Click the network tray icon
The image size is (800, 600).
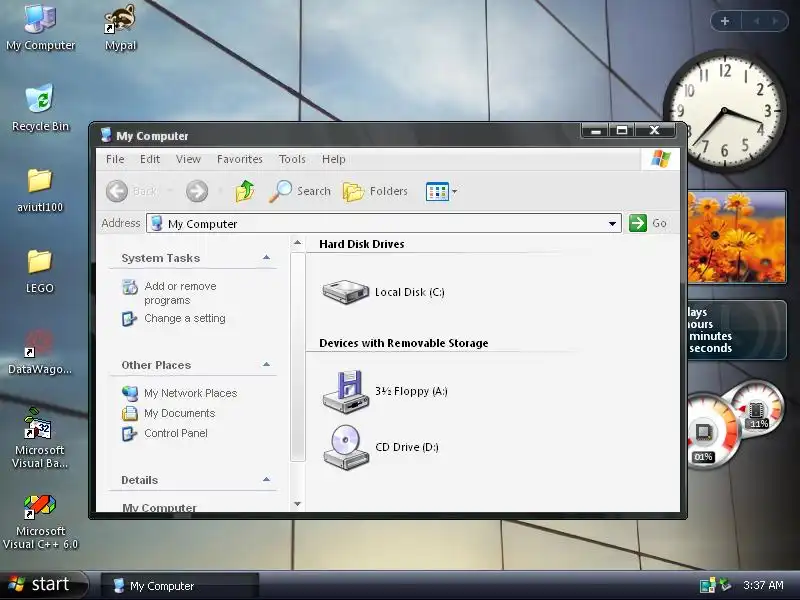[707, 585]
